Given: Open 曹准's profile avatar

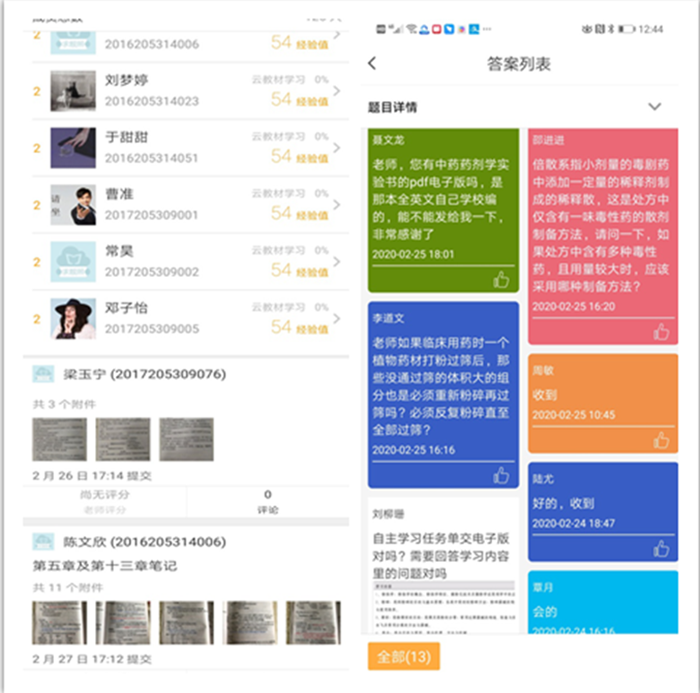Looking at the screenshot, I should (x=73, y=204).
